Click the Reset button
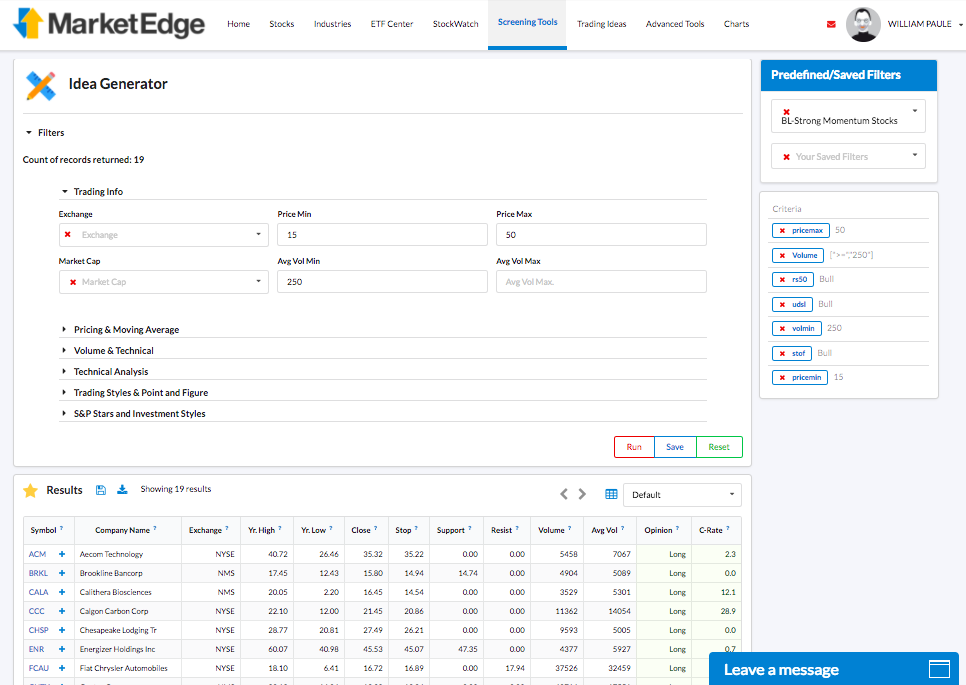 point(719,447)
